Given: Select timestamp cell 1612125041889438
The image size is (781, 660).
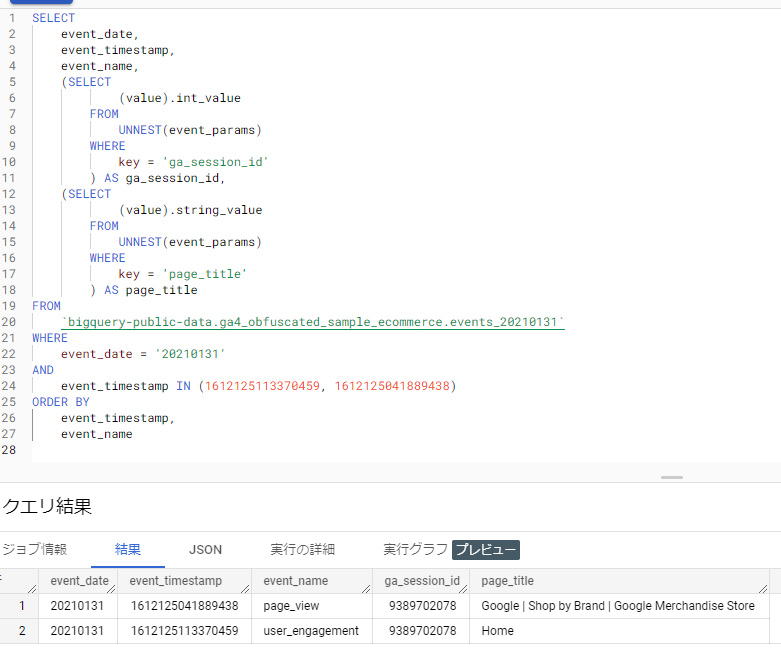Looking at the screenshot, I should point(184,606).
